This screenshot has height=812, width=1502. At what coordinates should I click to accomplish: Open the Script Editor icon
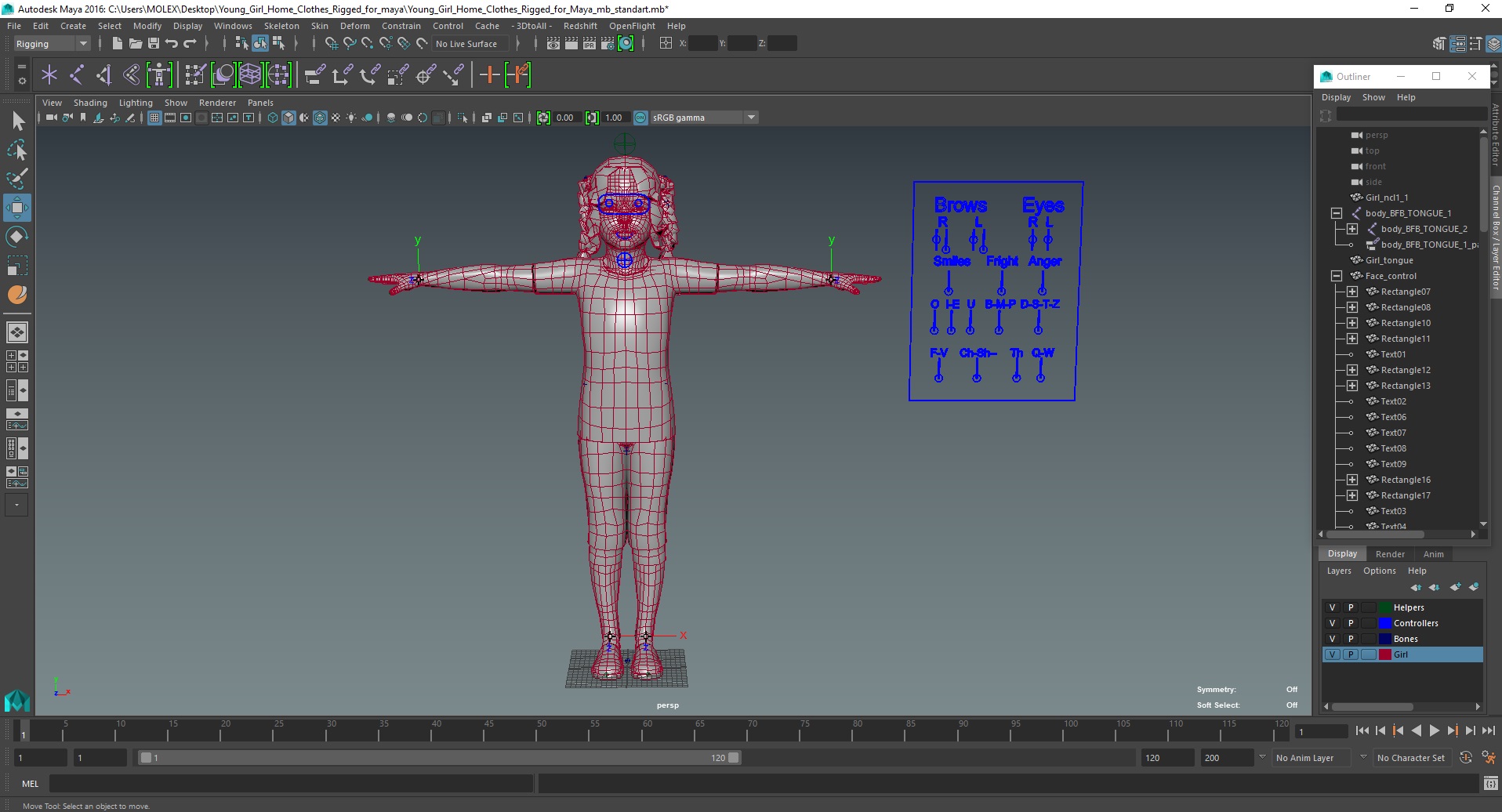1491,783
